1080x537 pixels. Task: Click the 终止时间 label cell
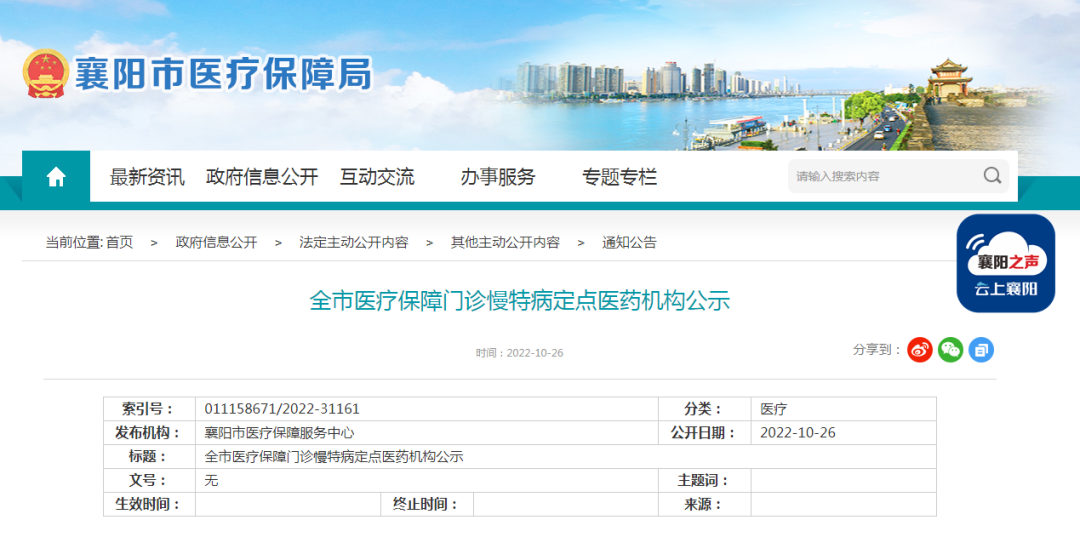[x=427, y=505]
